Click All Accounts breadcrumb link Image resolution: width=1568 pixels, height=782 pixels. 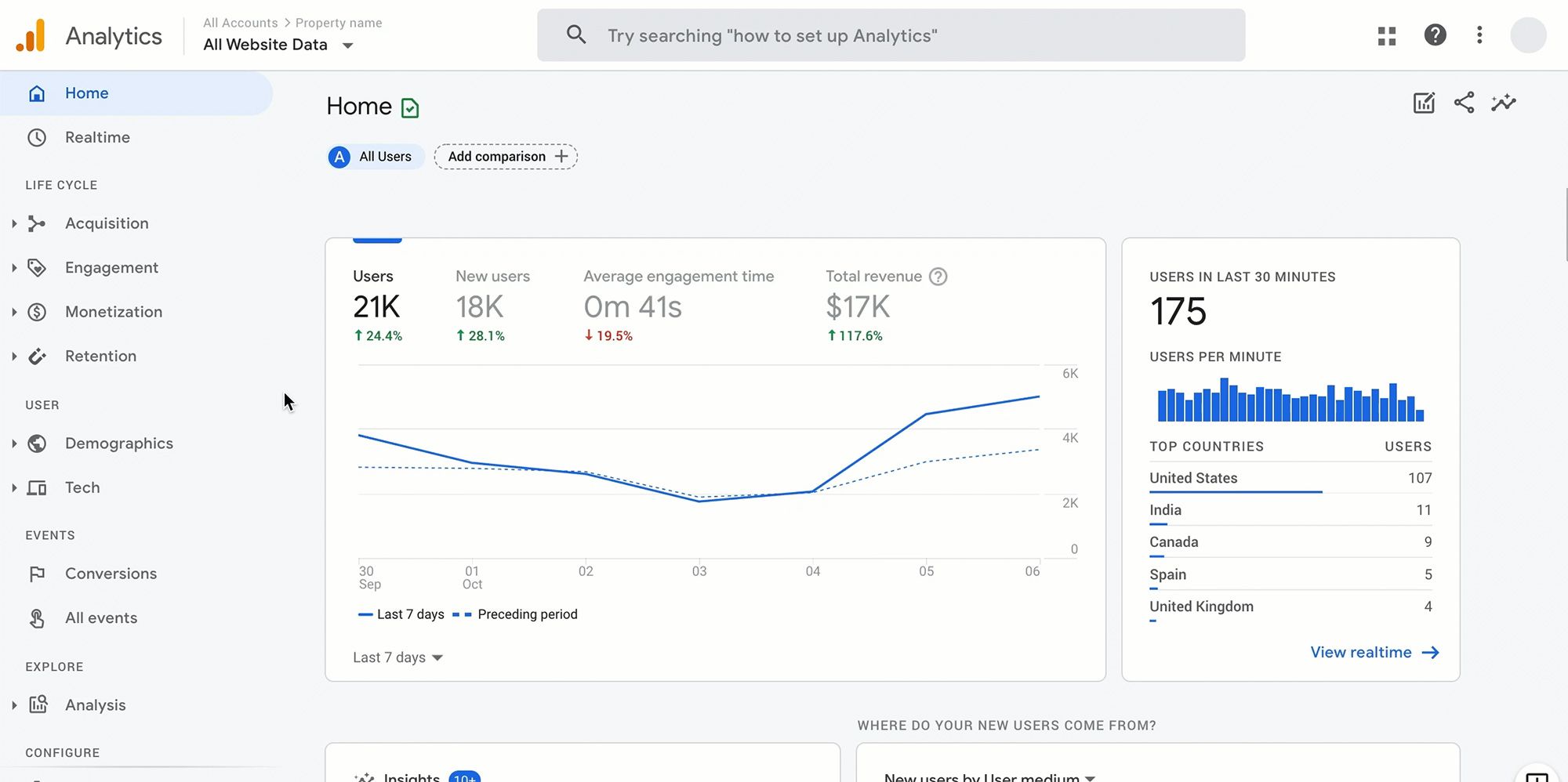(x=240, y=24)
